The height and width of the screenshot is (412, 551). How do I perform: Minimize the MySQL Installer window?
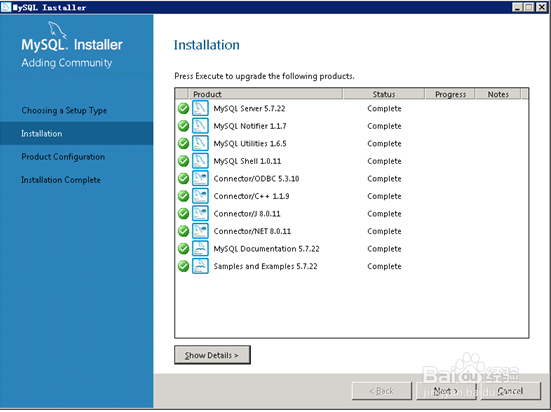click(517, 7)
